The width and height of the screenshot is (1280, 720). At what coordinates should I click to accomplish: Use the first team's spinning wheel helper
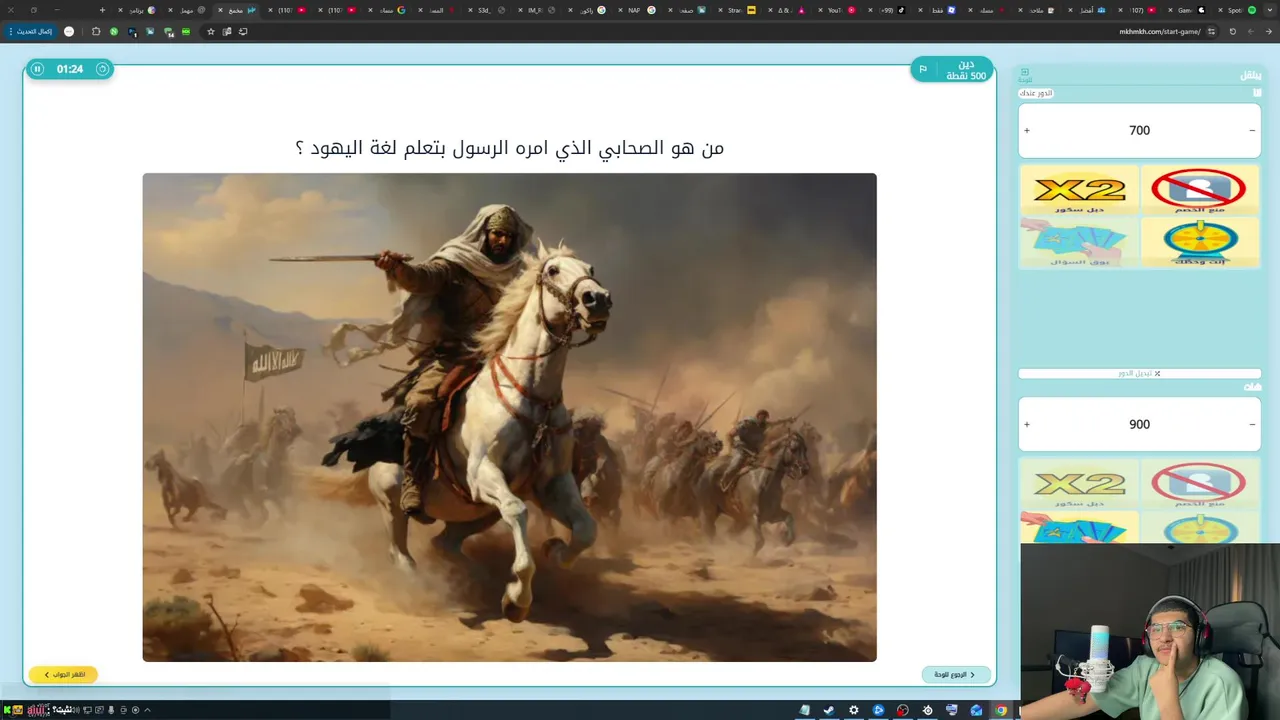tap(1199, 242)
